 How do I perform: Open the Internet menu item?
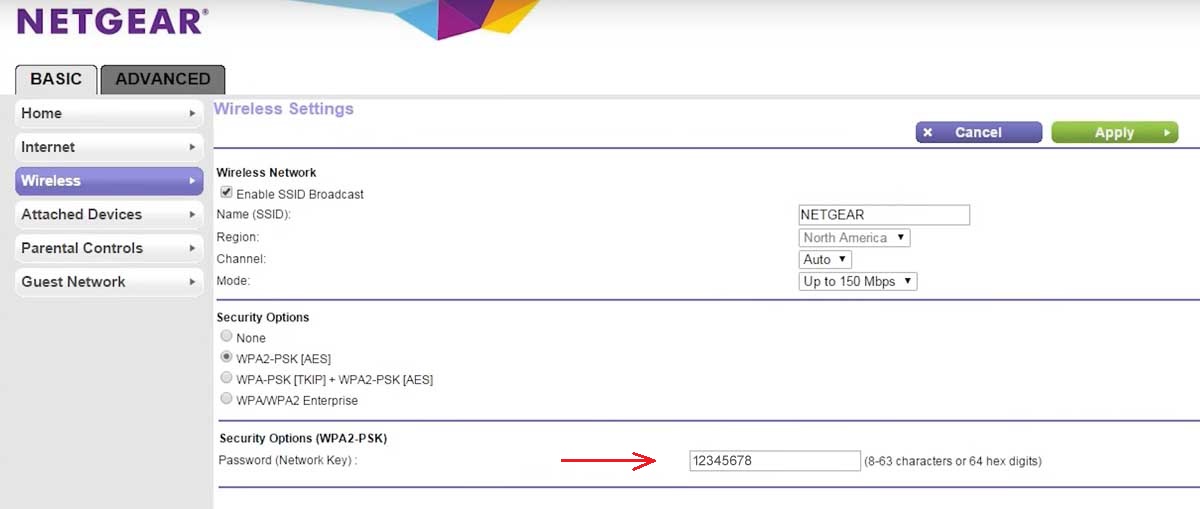tap(109, 147)
